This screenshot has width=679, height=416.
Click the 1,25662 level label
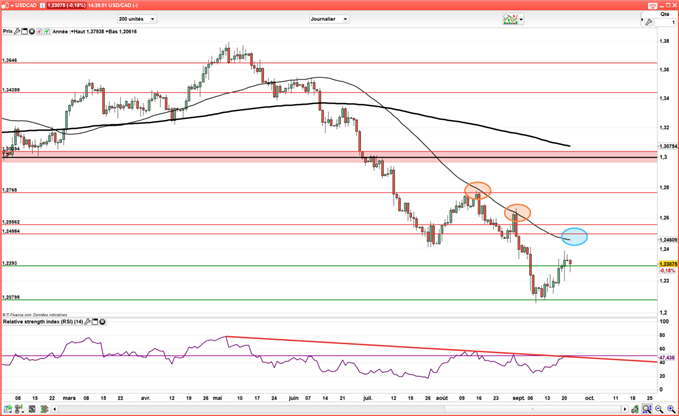pyautogui.click(x=11, y=222)
